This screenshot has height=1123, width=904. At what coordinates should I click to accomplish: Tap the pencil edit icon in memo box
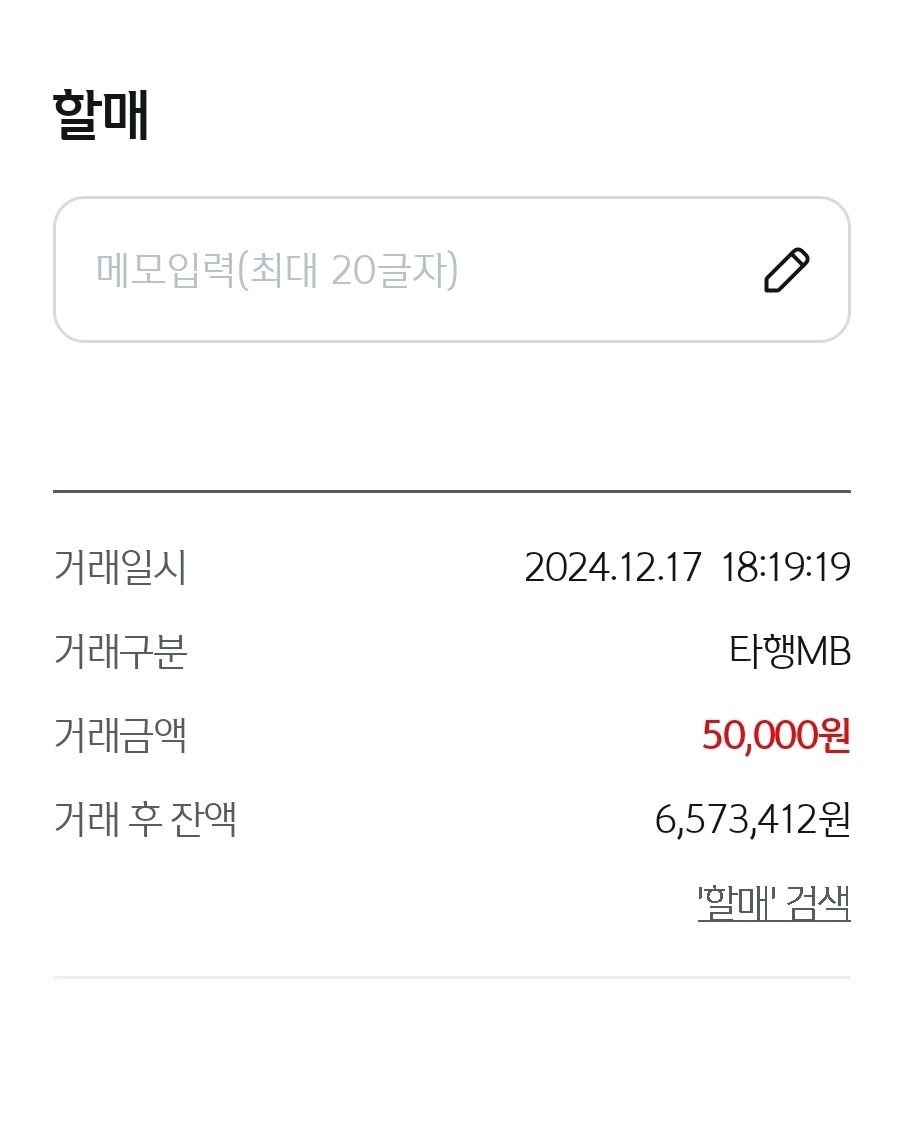(x=786, y=270)
